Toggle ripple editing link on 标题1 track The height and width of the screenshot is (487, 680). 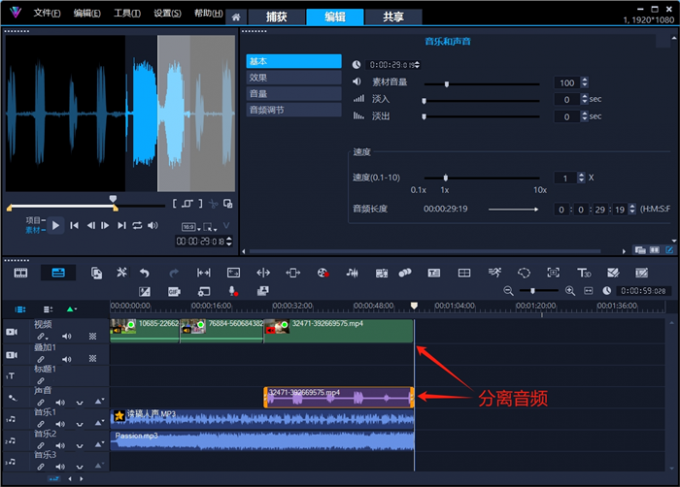[41, 381]
